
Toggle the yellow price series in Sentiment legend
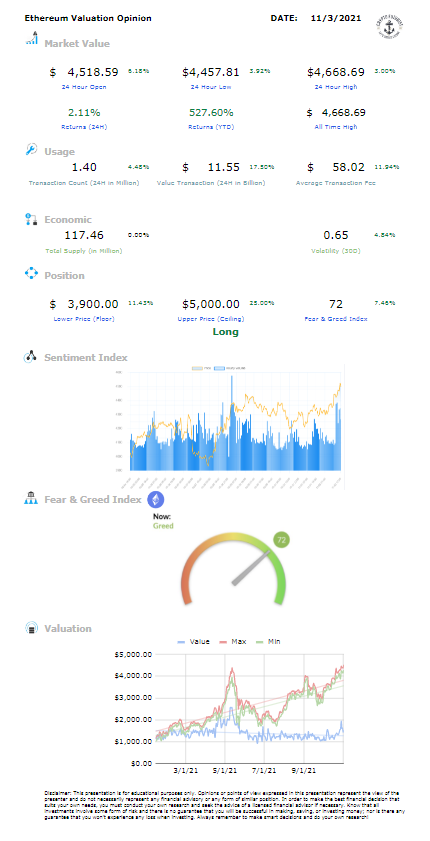tap(202, 368)
